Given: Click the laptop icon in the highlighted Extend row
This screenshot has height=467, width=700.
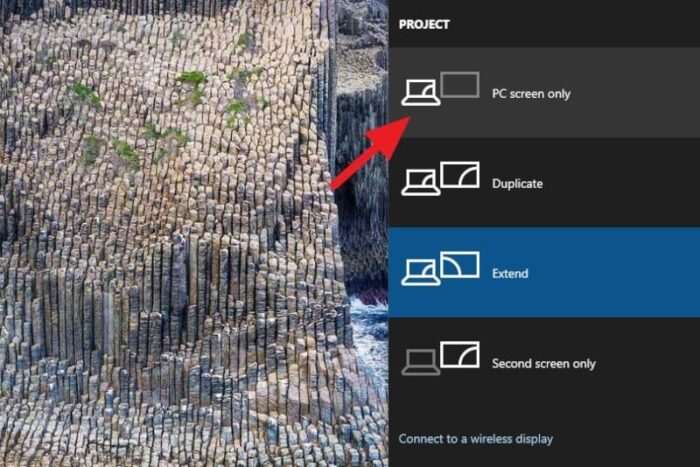Looking at the screenshot, I should tap(421, 272).
